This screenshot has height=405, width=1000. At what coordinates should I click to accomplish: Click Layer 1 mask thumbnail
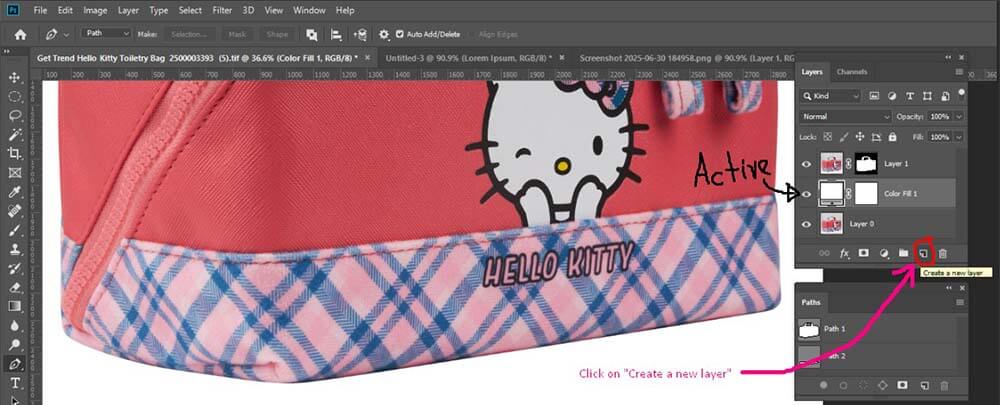[x=865, y=164]
